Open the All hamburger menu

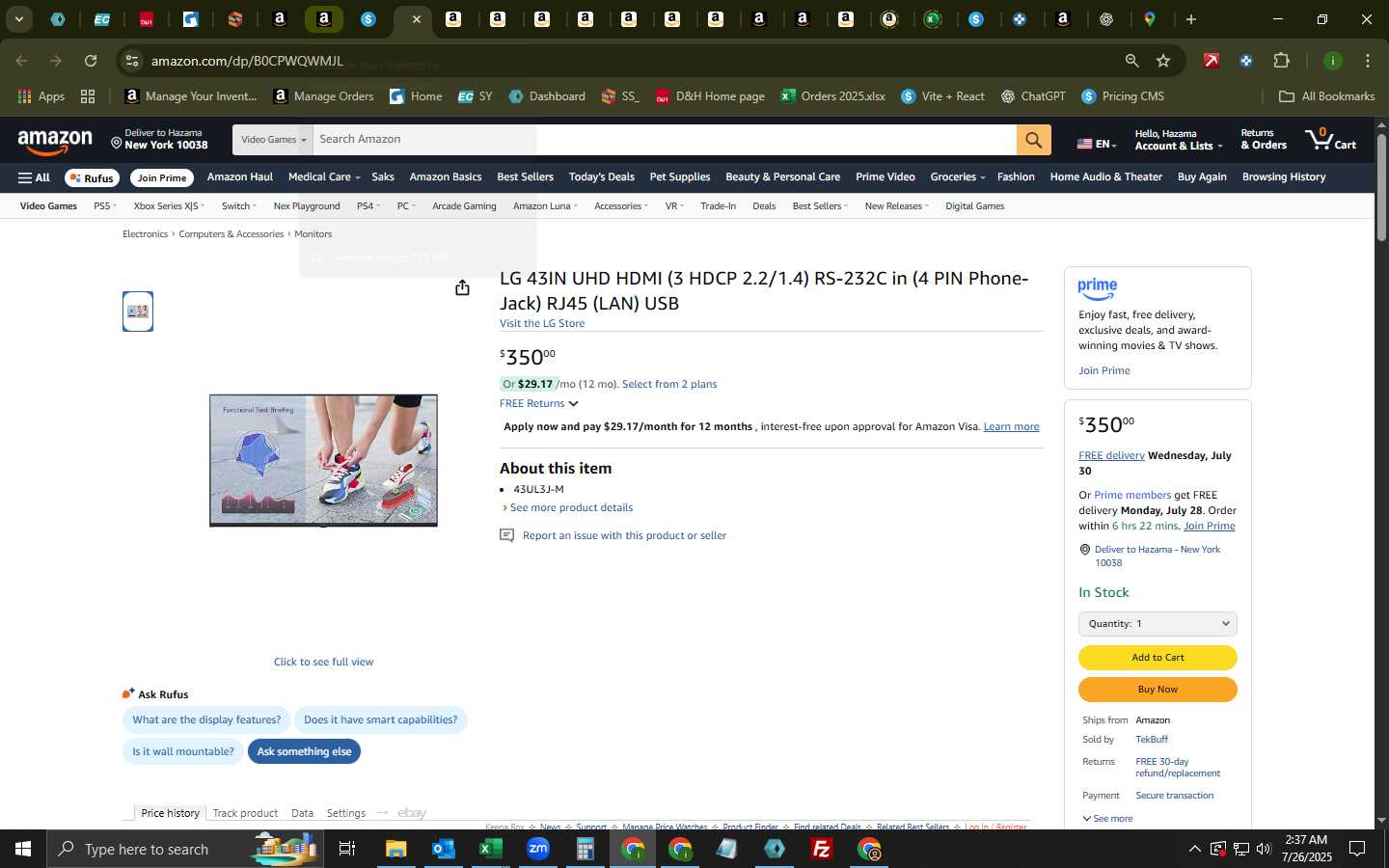pyautogui.click(x=34, y=177)
